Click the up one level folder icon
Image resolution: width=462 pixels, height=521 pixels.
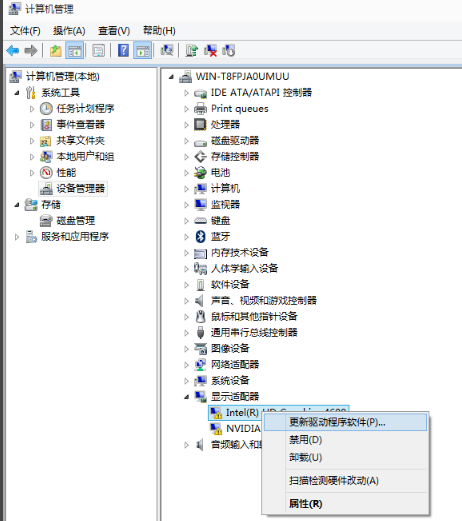pos(56,51)
